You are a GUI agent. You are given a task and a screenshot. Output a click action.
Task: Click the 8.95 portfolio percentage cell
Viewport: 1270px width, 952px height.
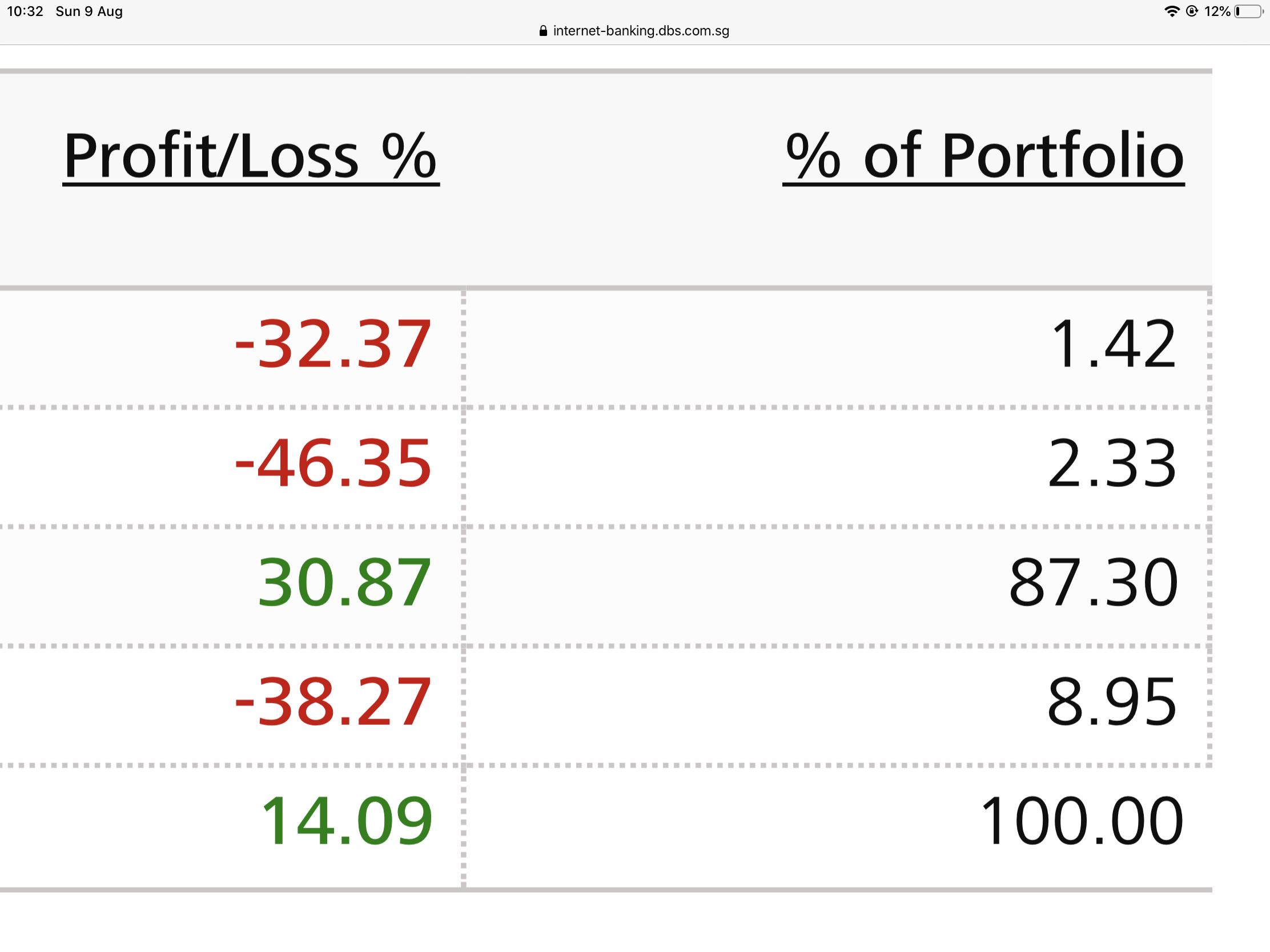coord(1112,701)
